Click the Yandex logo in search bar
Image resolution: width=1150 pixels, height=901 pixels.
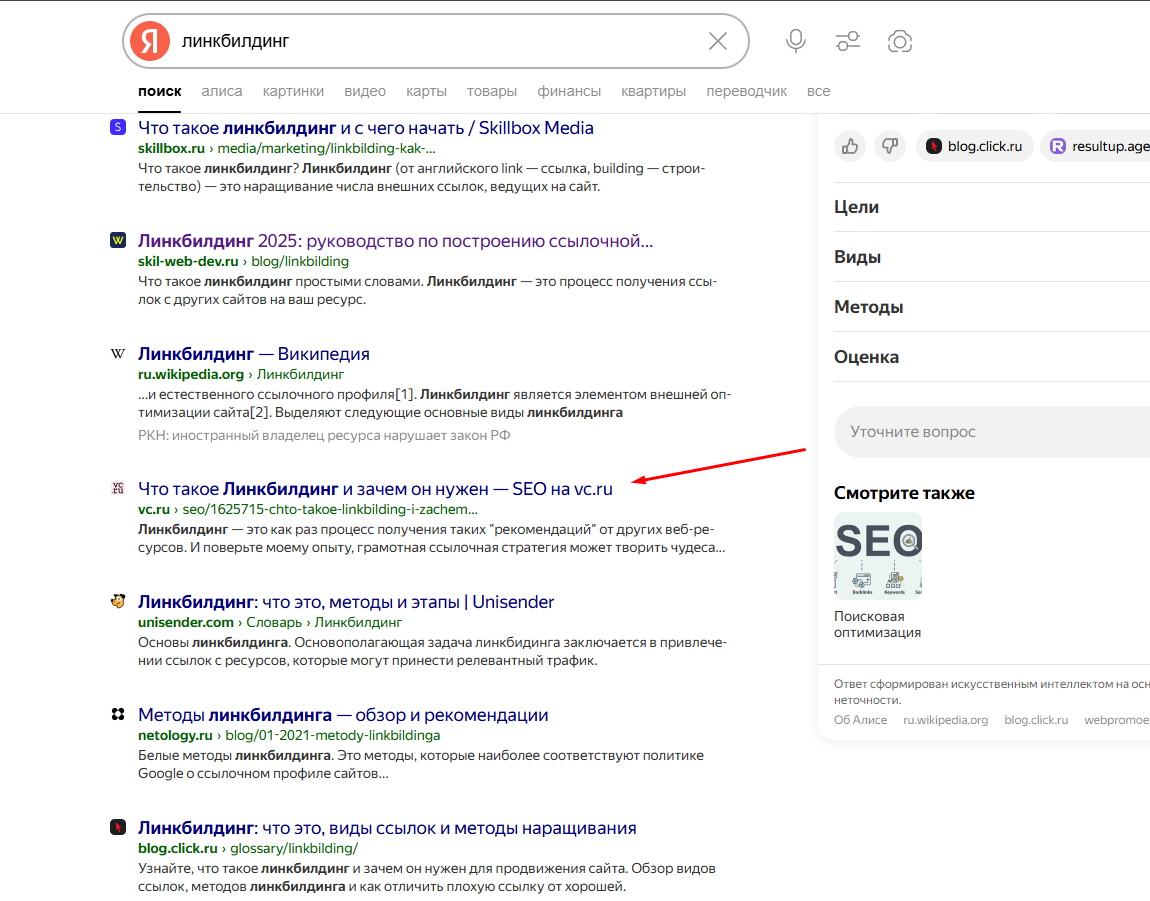click(150, 41)
